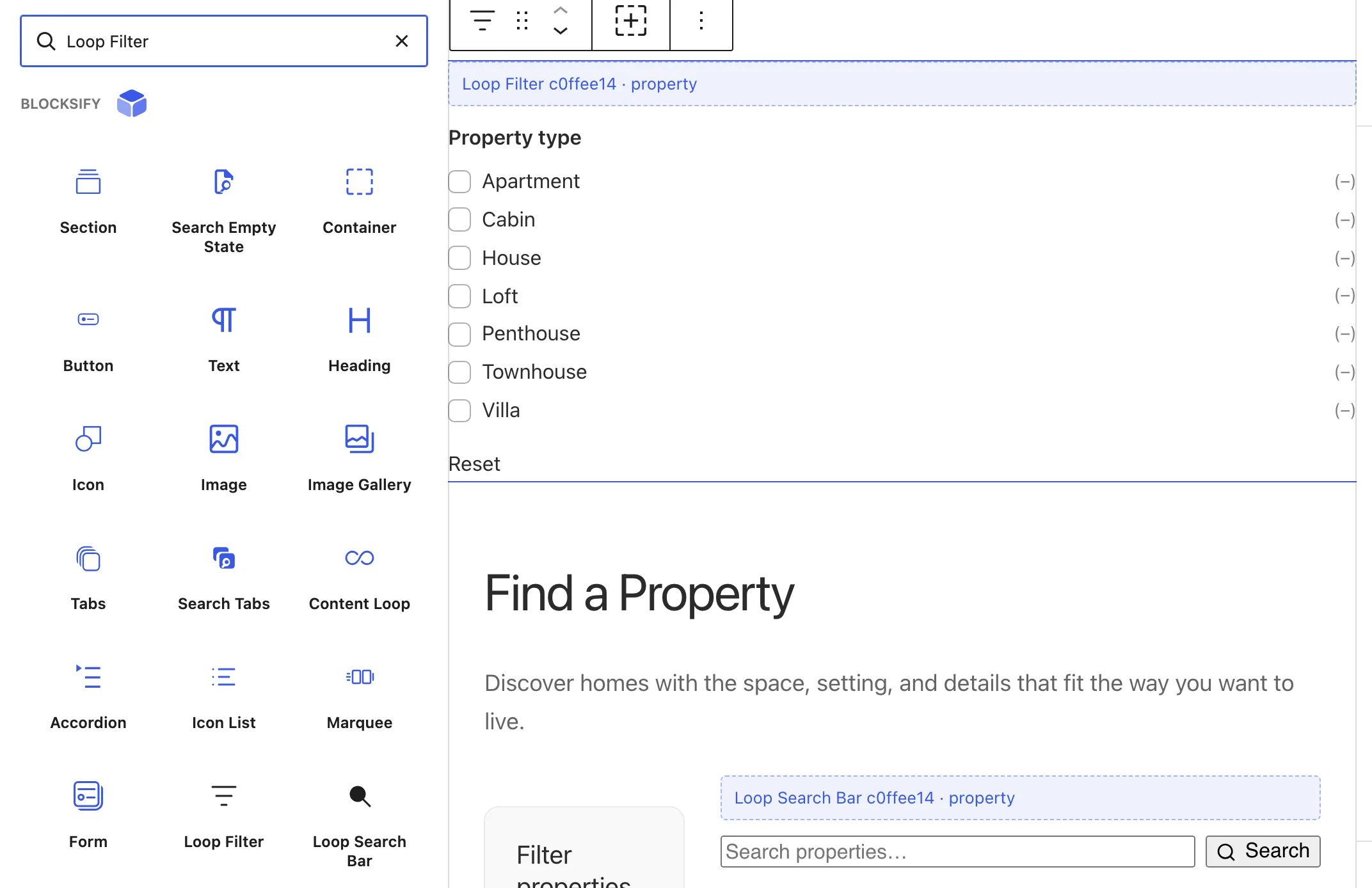Check the Loft property type
This screenshot has height=888, width=1372.
click(x=459, y=296)
